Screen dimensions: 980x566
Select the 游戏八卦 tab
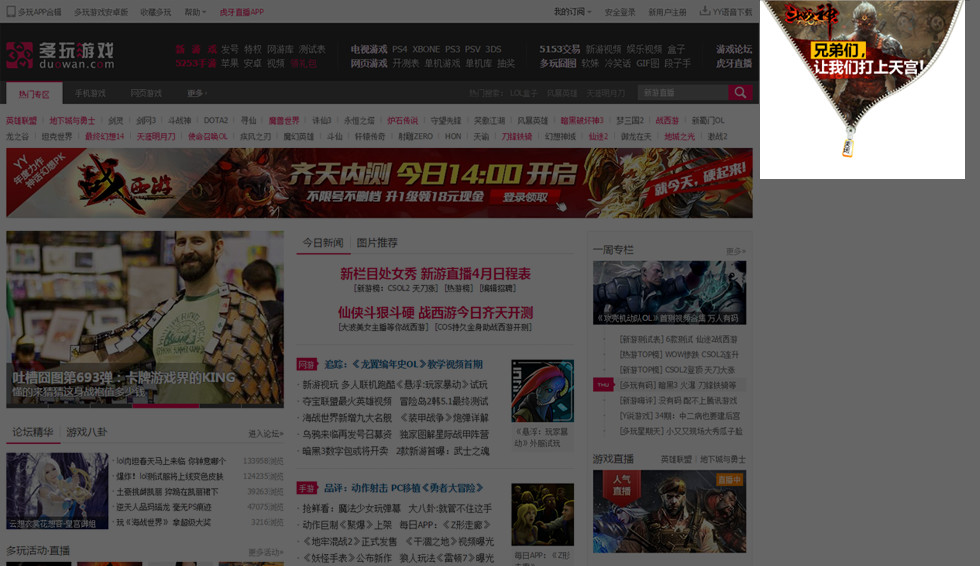click(87, 432)
